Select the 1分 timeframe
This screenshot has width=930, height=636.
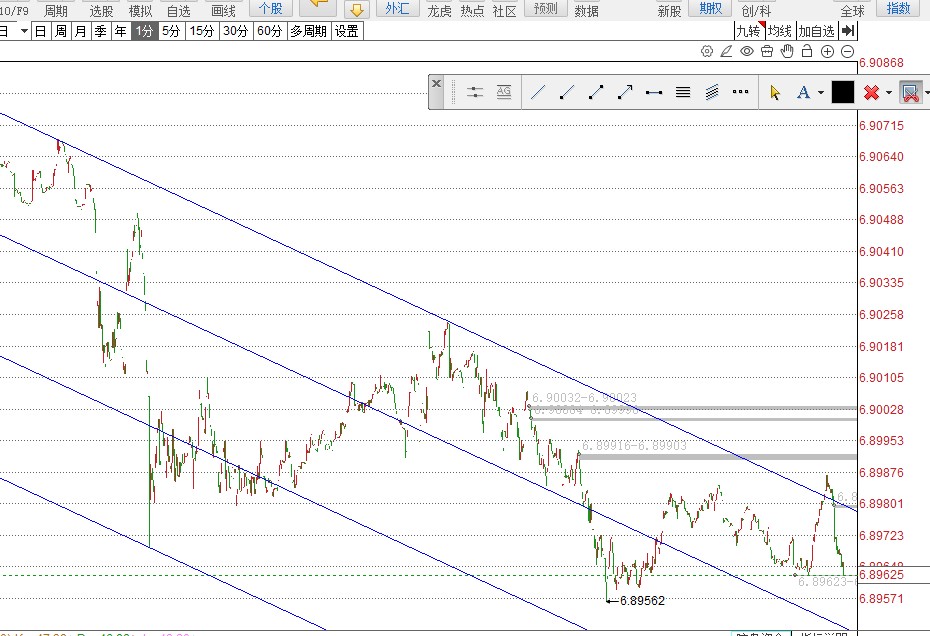pyautogui.click(x=145, y=31)
